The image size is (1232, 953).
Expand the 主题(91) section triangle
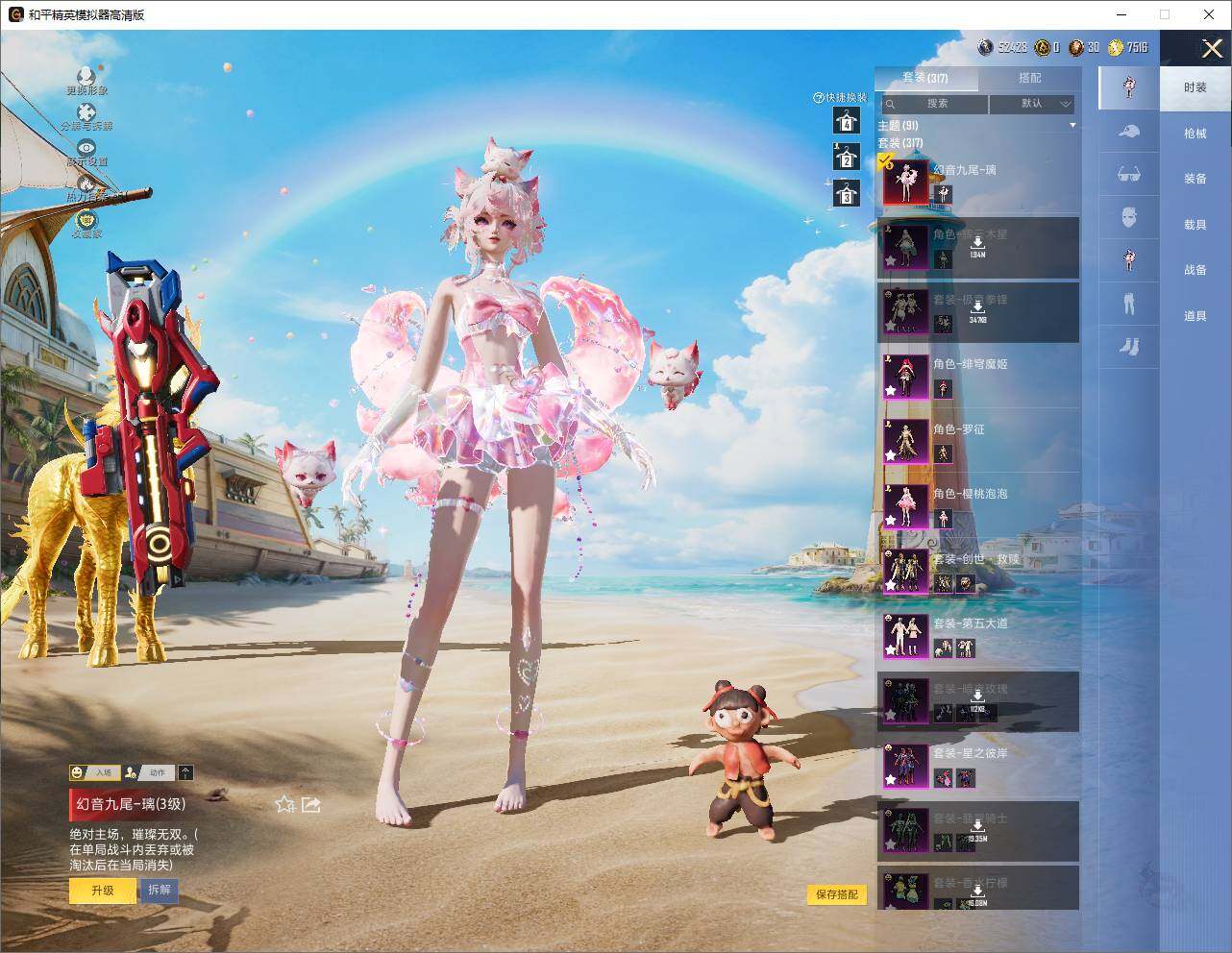coord(1072,126)
